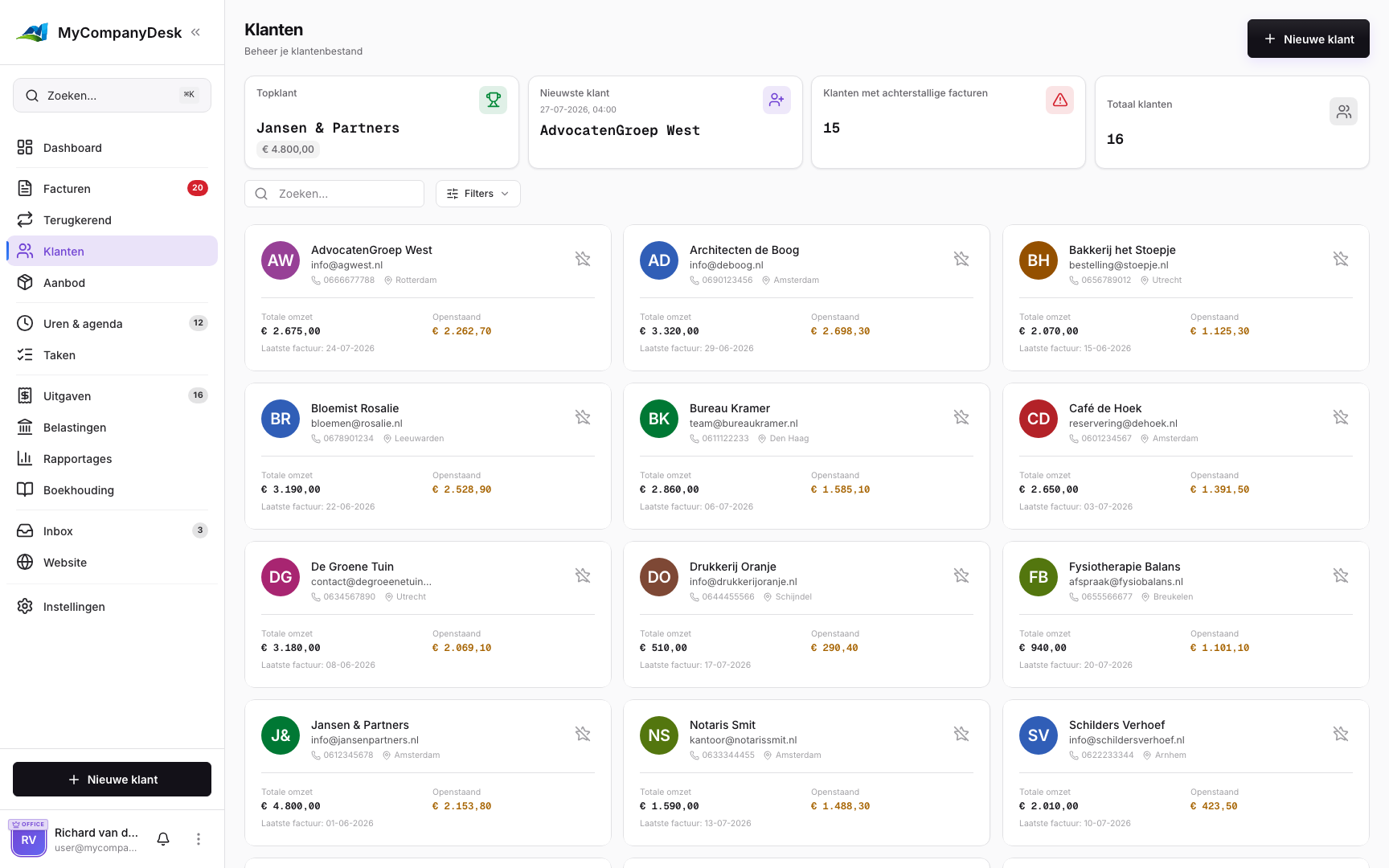Open Facturen in the sidebar
This screenshot has height=868, width=1389.
point(112,189)
